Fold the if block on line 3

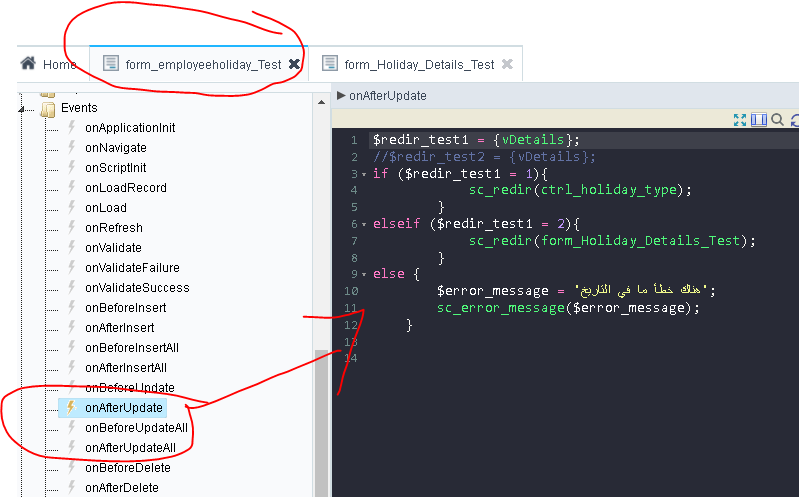(x=364, y=174)
